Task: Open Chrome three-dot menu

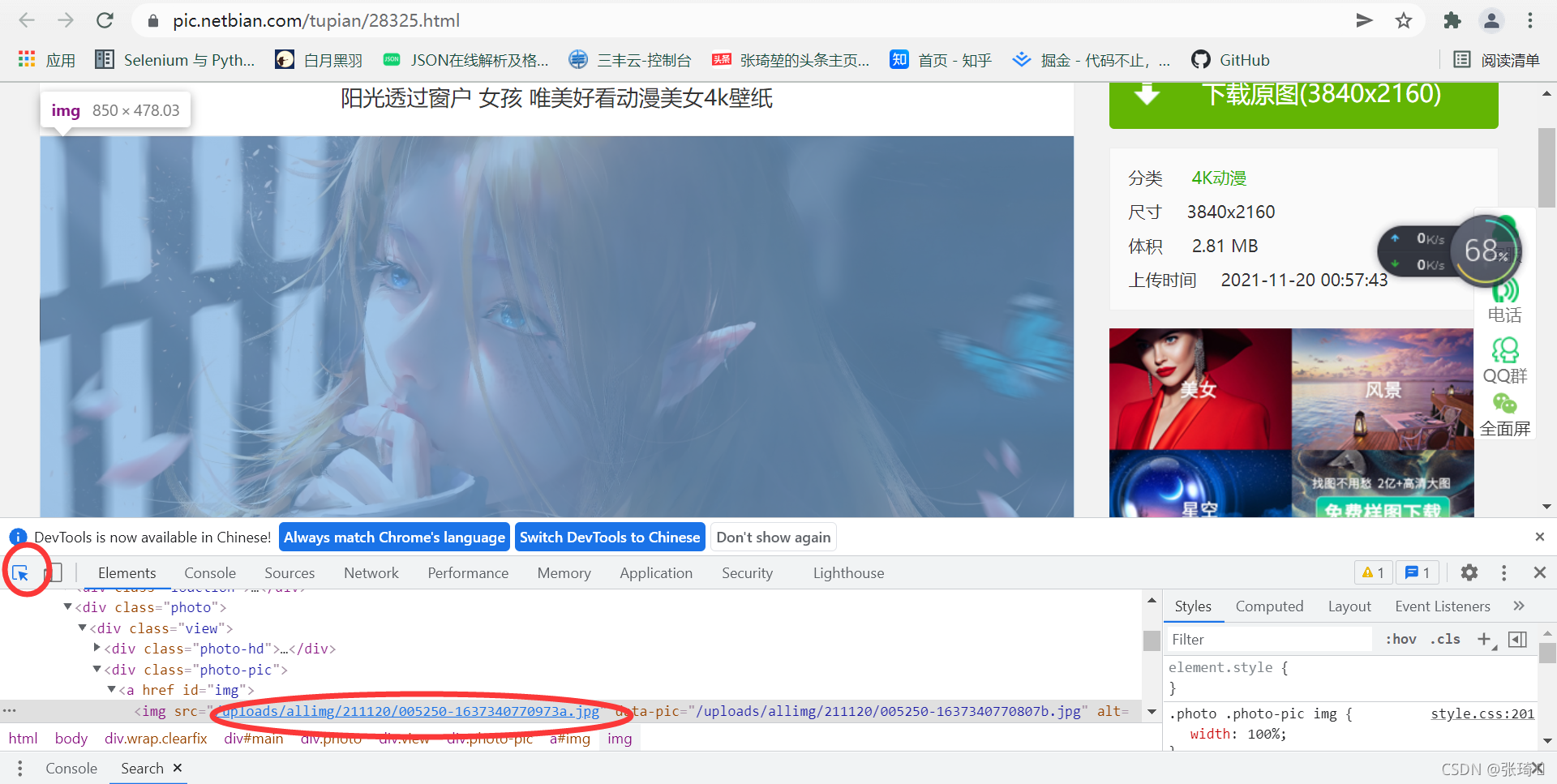Action: click(x=1530, y=20)
